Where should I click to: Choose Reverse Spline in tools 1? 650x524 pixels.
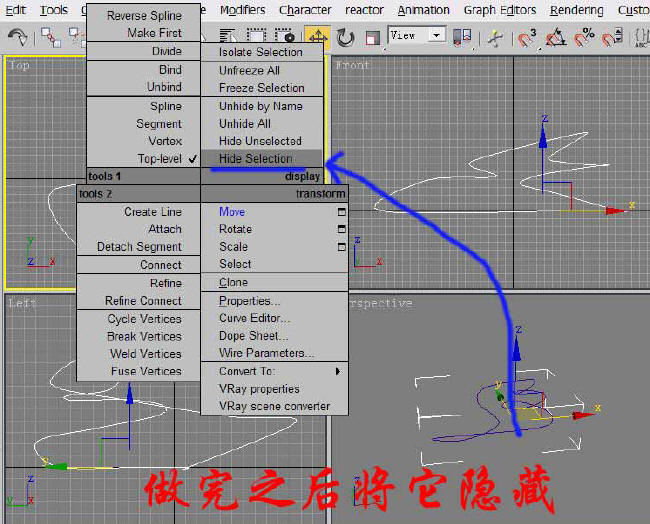144,16
